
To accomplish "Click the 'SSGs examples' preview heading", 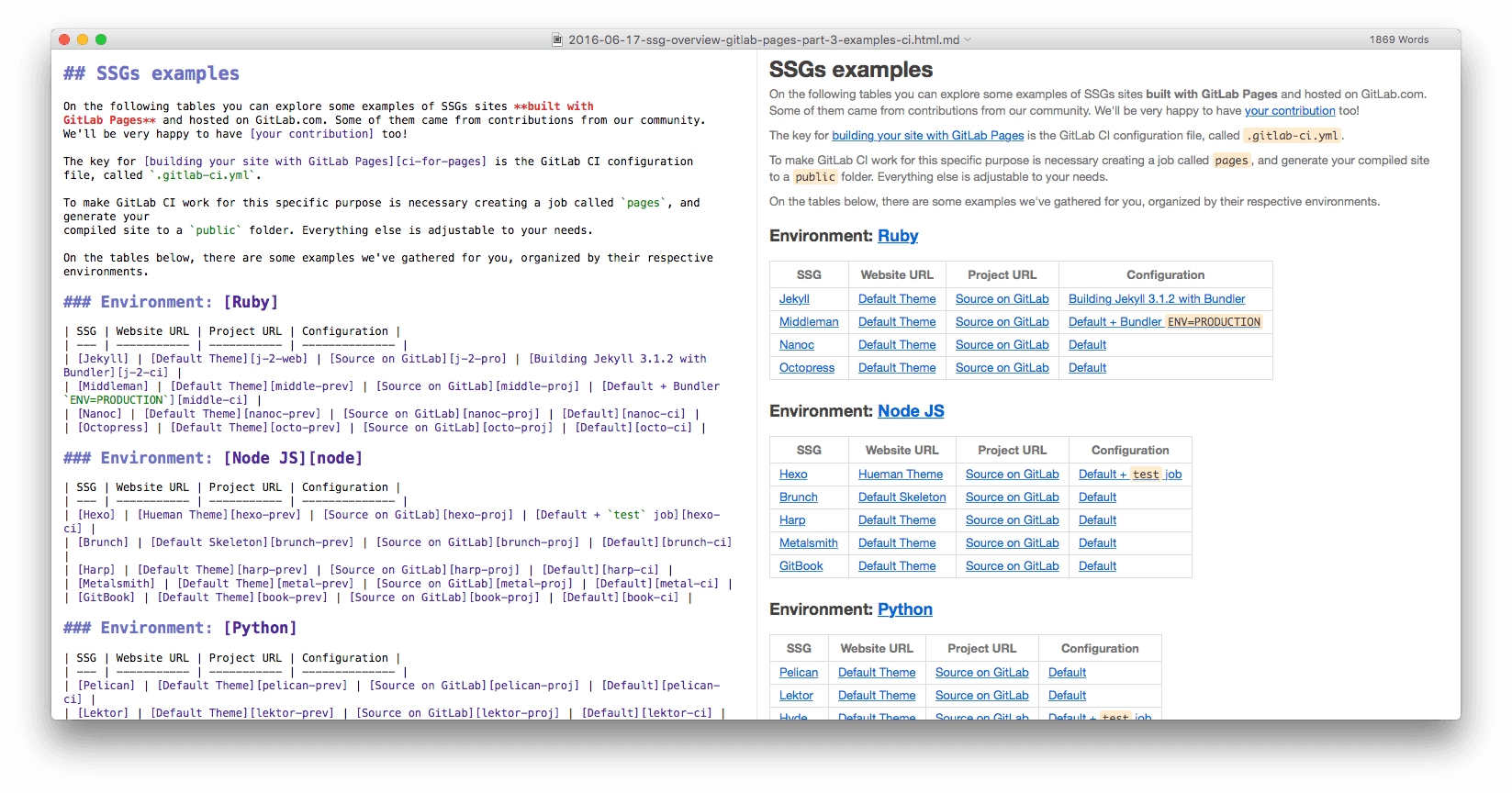I will (850, 70).
